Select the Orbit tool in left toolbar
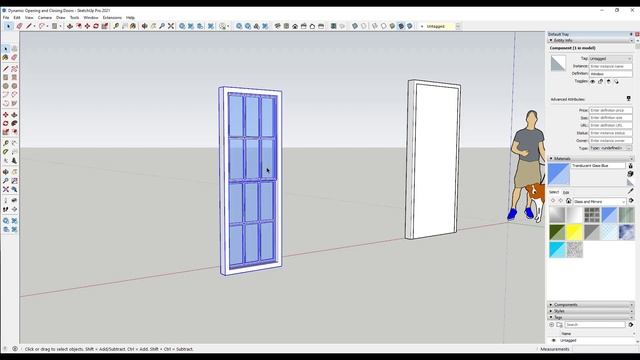Image resolution: width=640 pixels, height=360 pixels. tap(6, 172)
